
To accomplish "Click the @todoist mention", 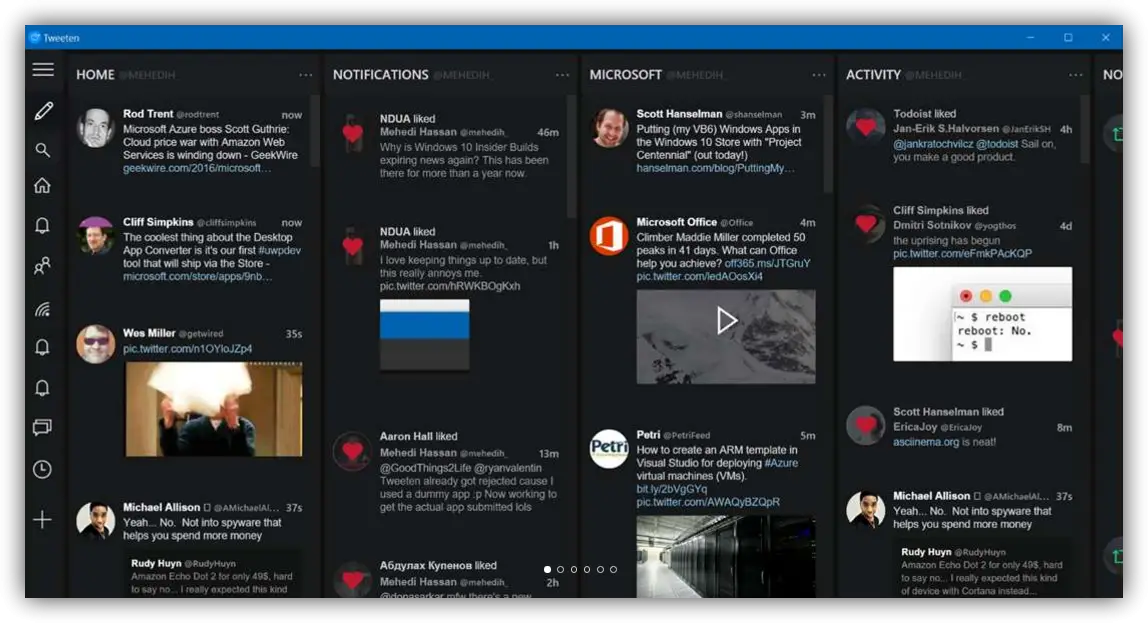I will click(996, 144).
